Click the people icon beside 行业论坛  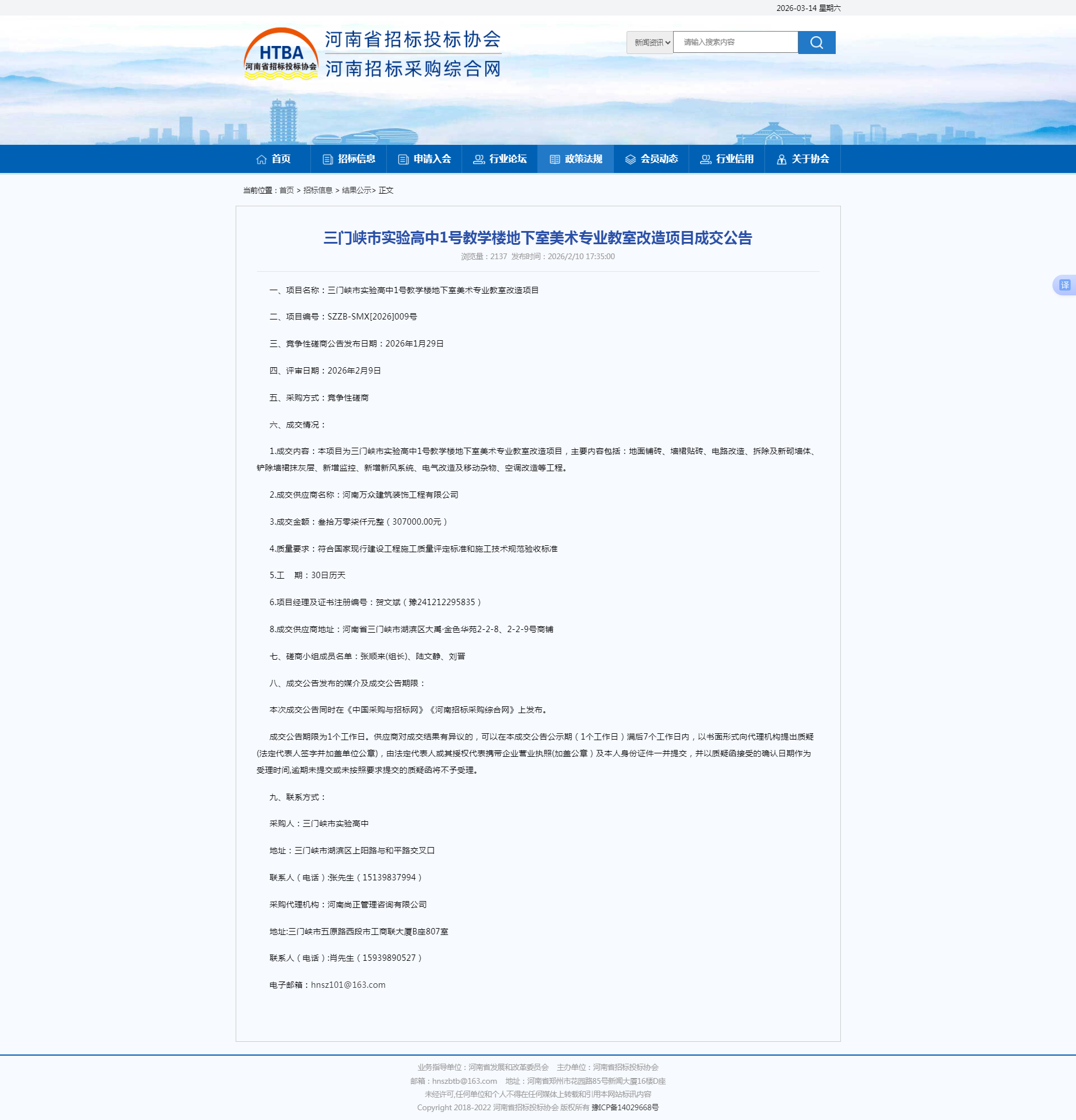pyautogui.click(x=478, y=160)
